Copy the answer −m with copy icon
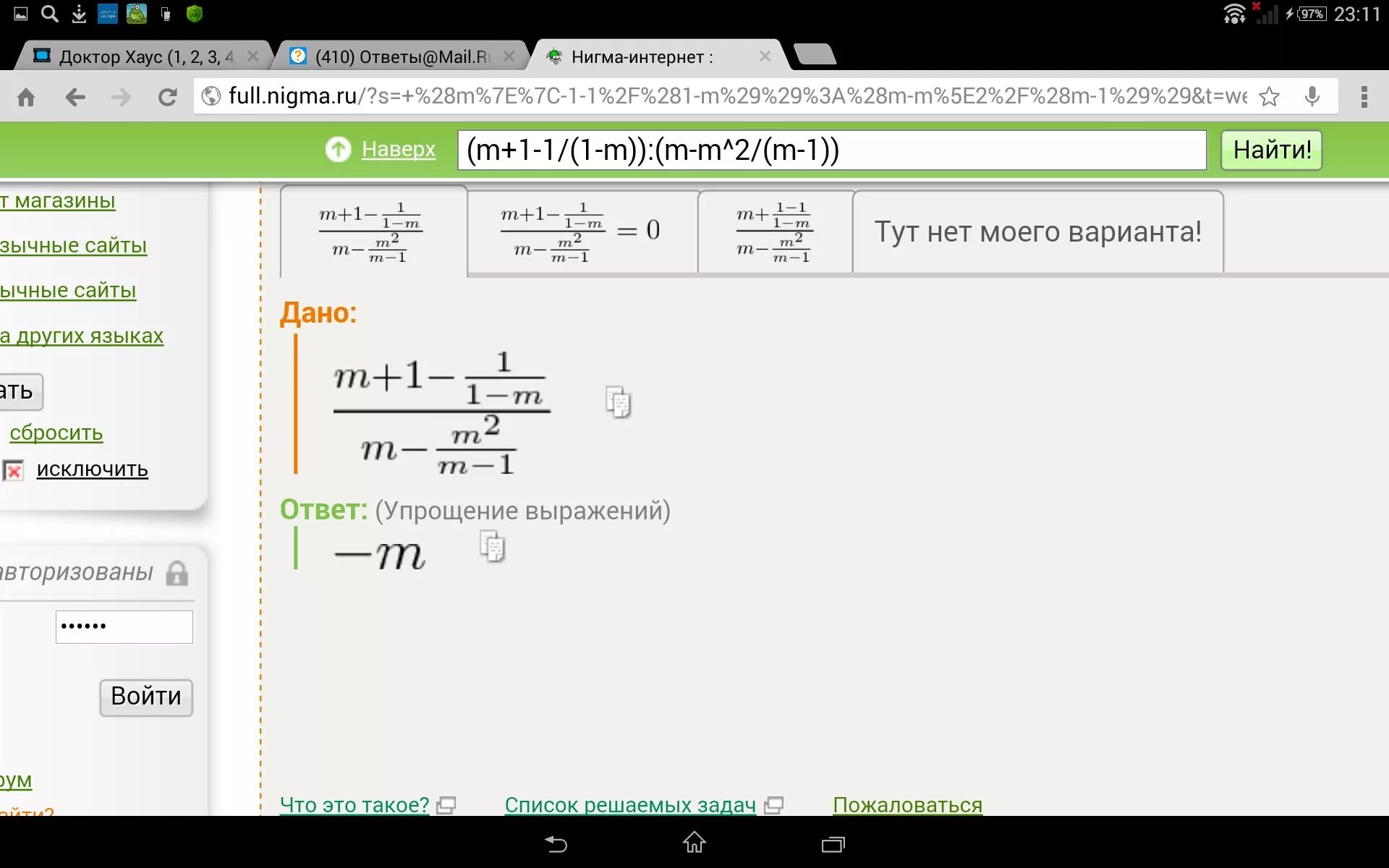The height and width of the screenshot is (868, 1389). point(492,546)
